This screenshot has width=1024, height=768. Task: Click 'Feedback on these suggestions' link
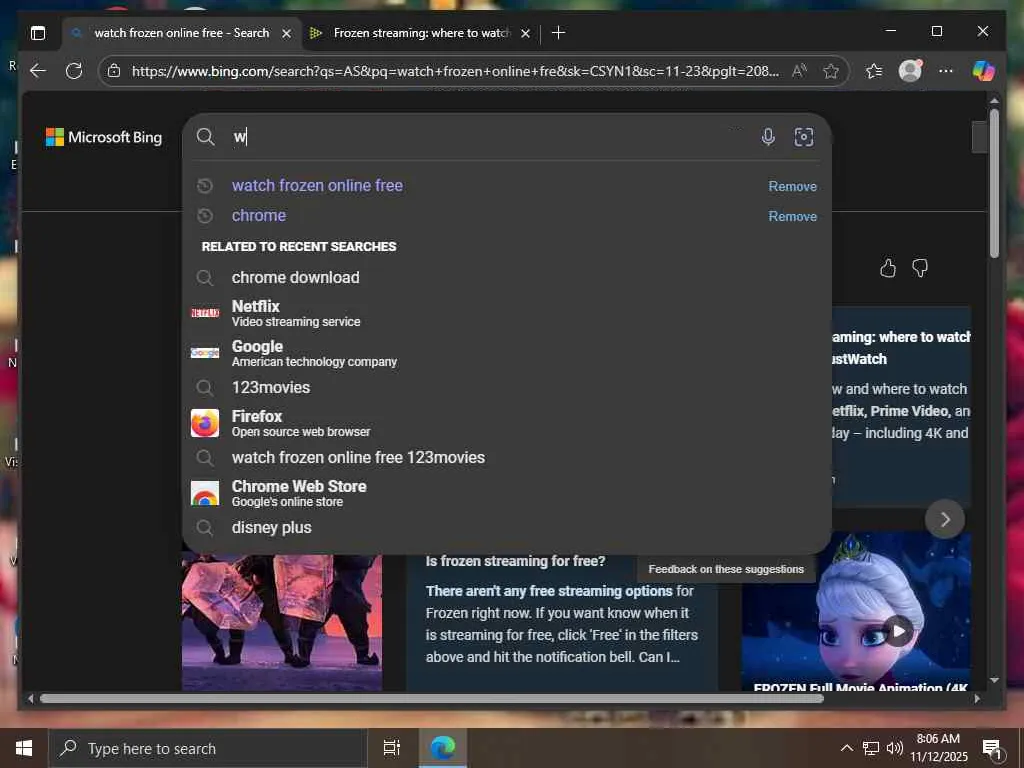726,569
